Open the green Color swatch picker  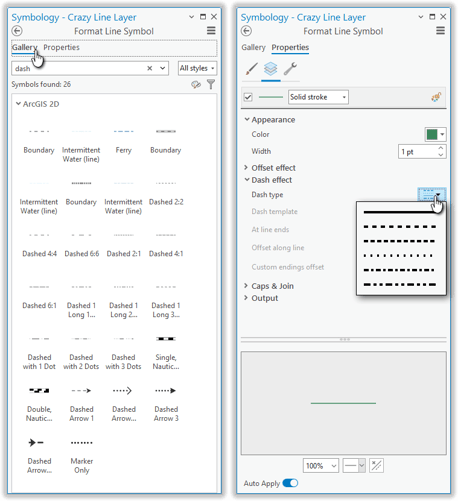click(435, 134)
